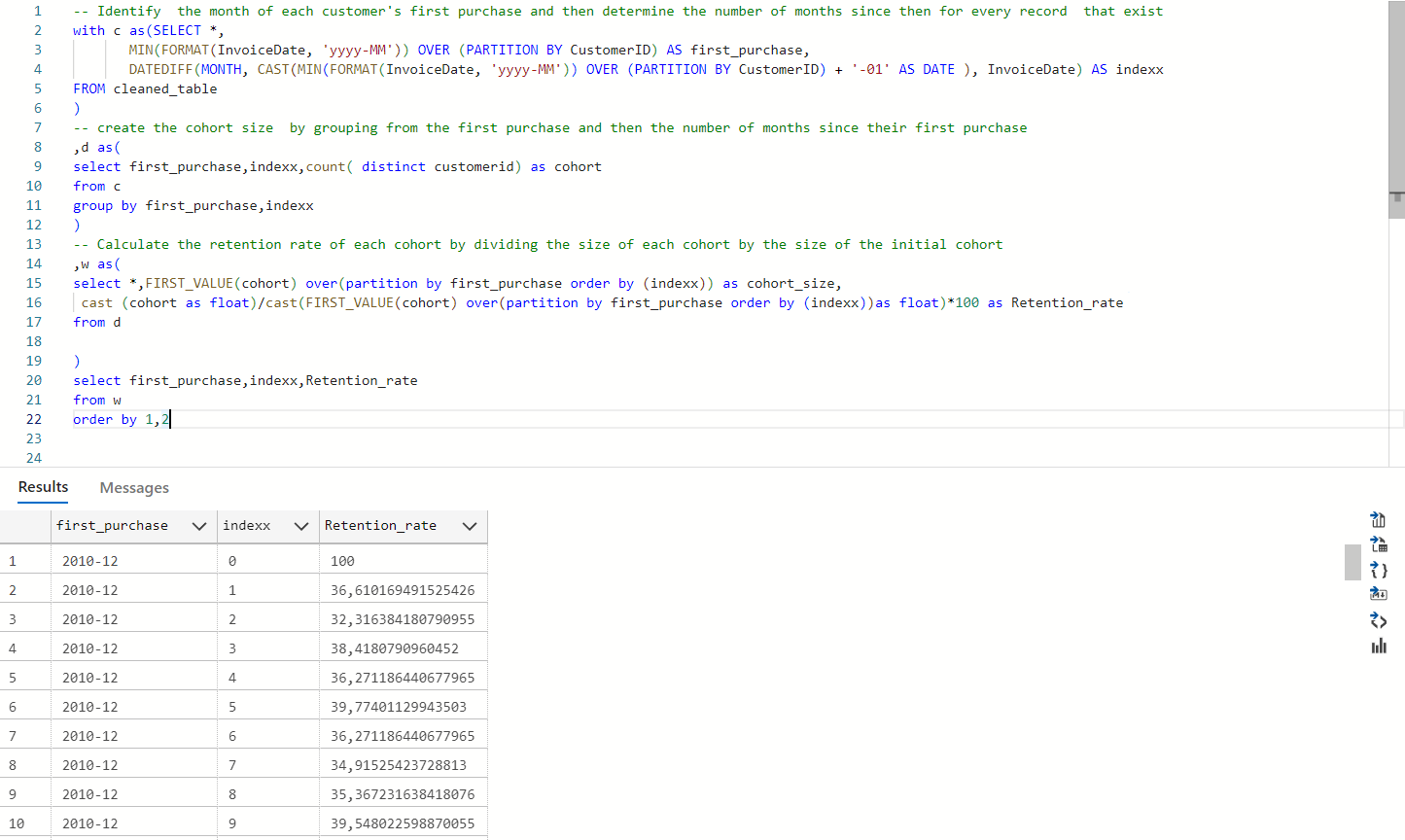Save results as CSV
1405x840 pixels.
[1378, 519]
